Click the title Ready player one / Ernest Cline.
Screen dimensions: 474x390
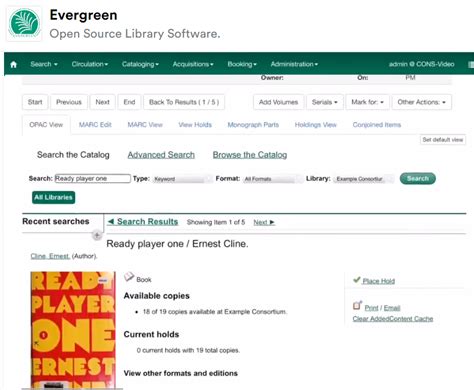177,244
